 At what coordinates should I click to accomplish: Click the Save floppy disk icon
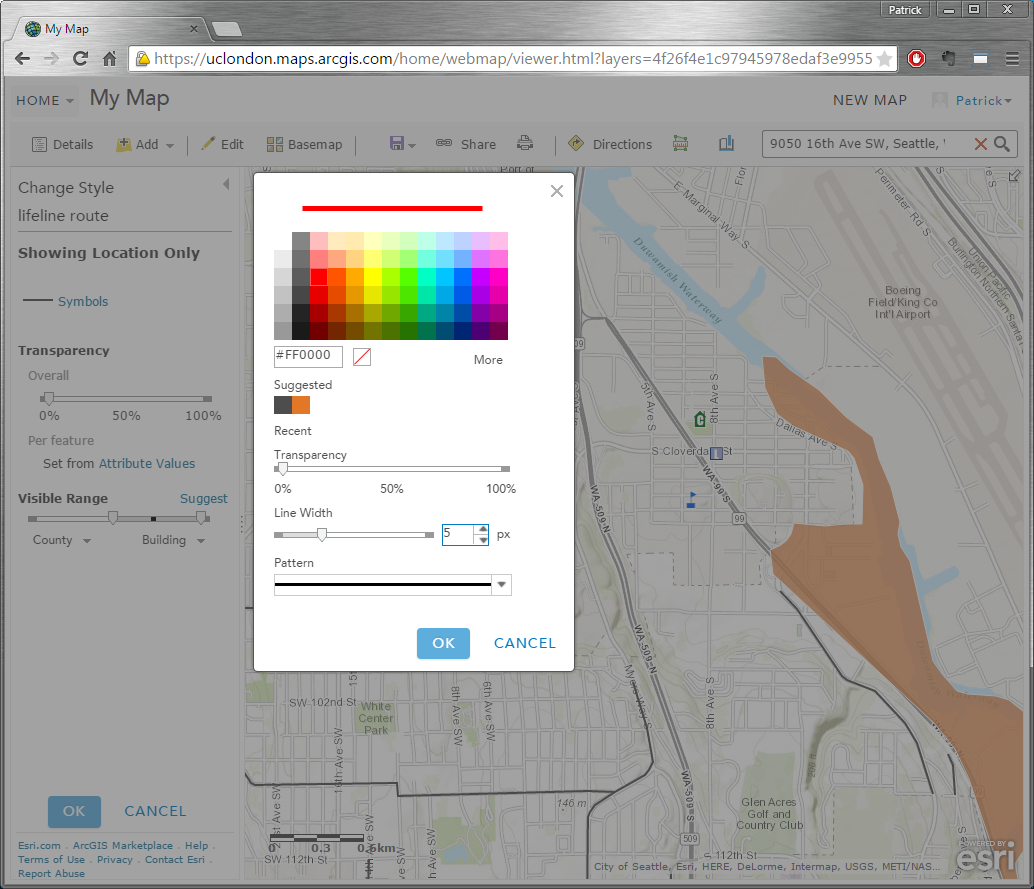pyautogui.click(x=397, y=144)
